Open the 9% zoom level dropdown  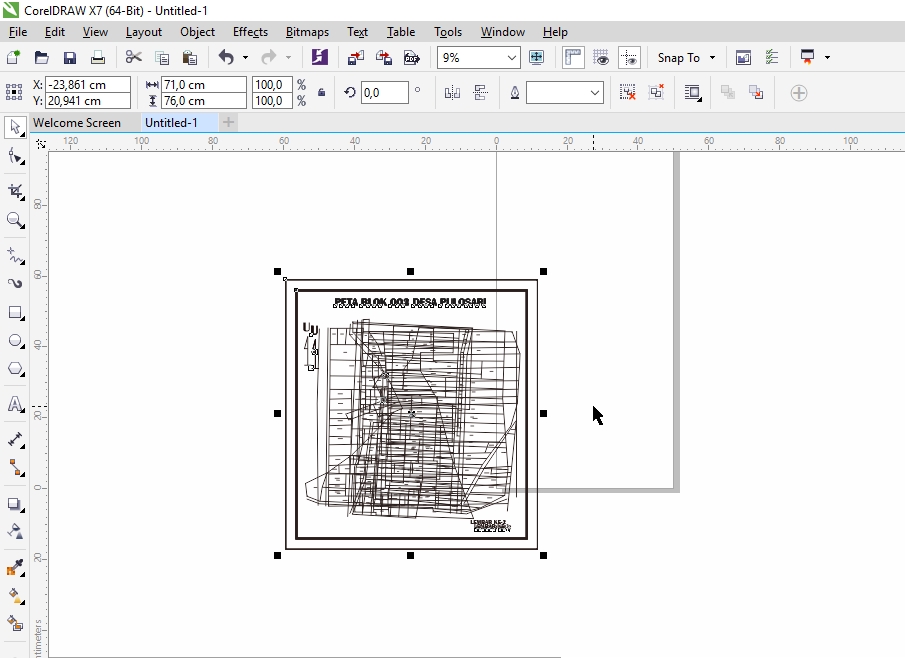(511, 58)
